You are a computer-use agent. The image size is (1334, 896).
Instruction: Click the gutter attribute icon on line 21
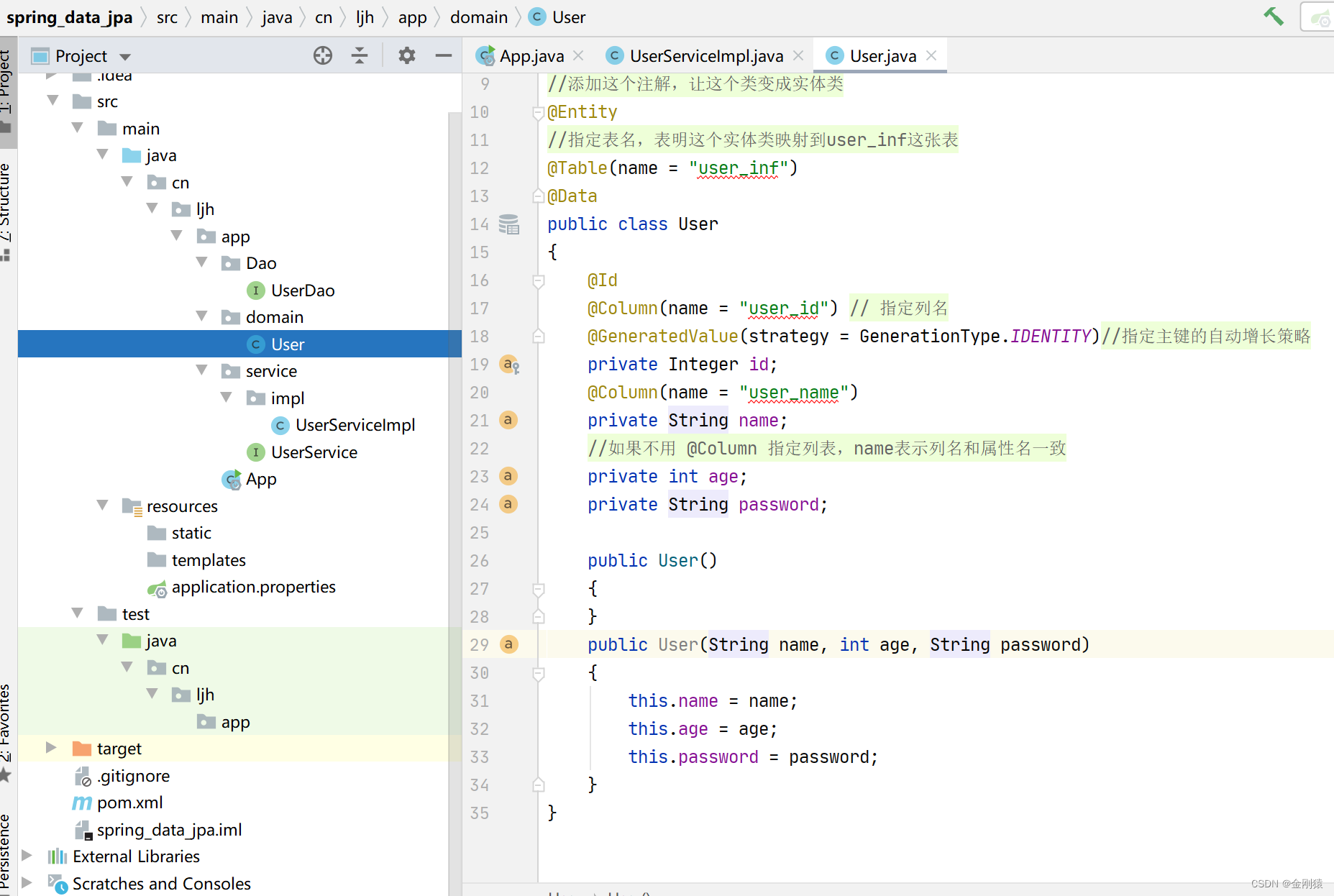(x=508, y=420)
